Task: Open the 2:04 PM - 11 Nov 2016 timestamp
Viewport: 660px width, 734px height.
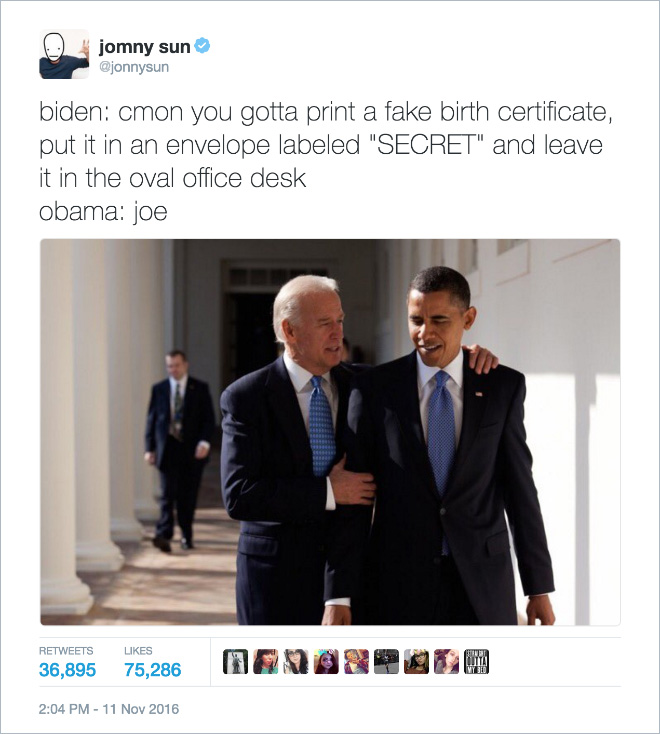Action: click(x=109, y=709)
